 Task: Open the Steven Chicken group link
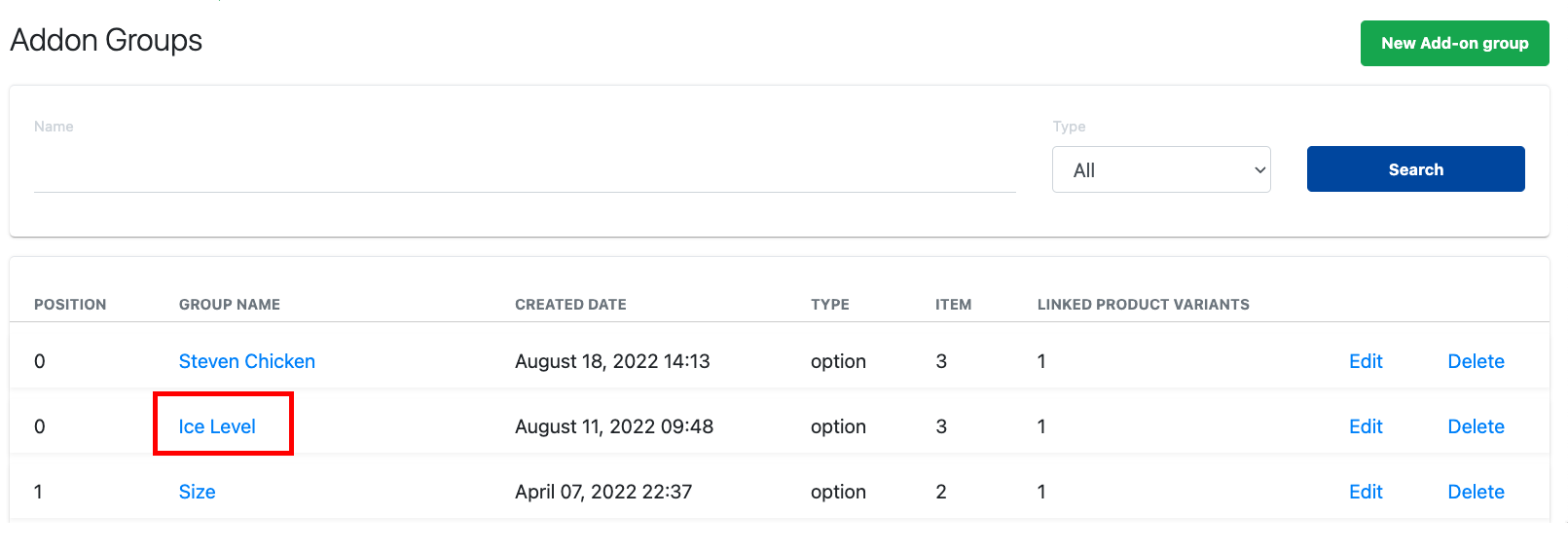click(247, 361)
